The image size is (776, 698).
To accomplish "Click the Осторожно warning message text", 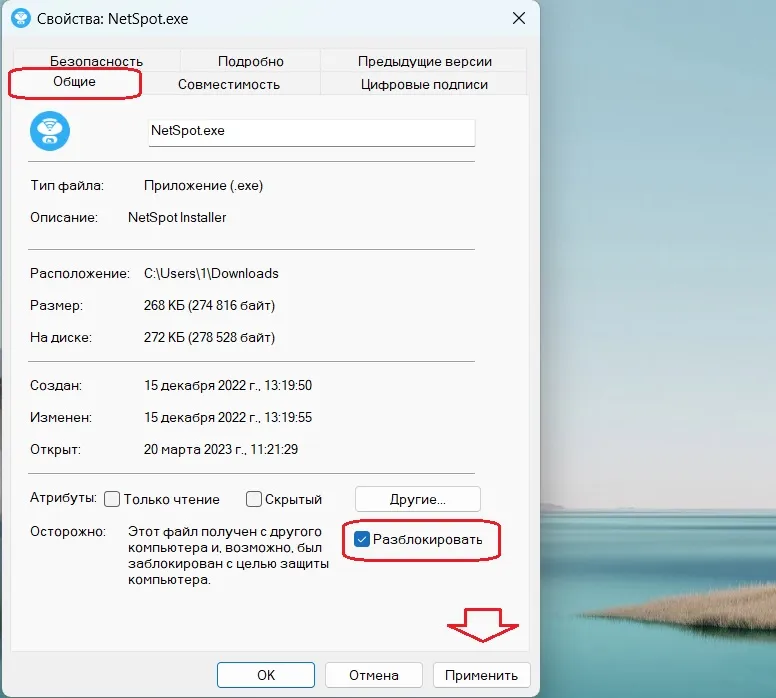I will [228, 555].
